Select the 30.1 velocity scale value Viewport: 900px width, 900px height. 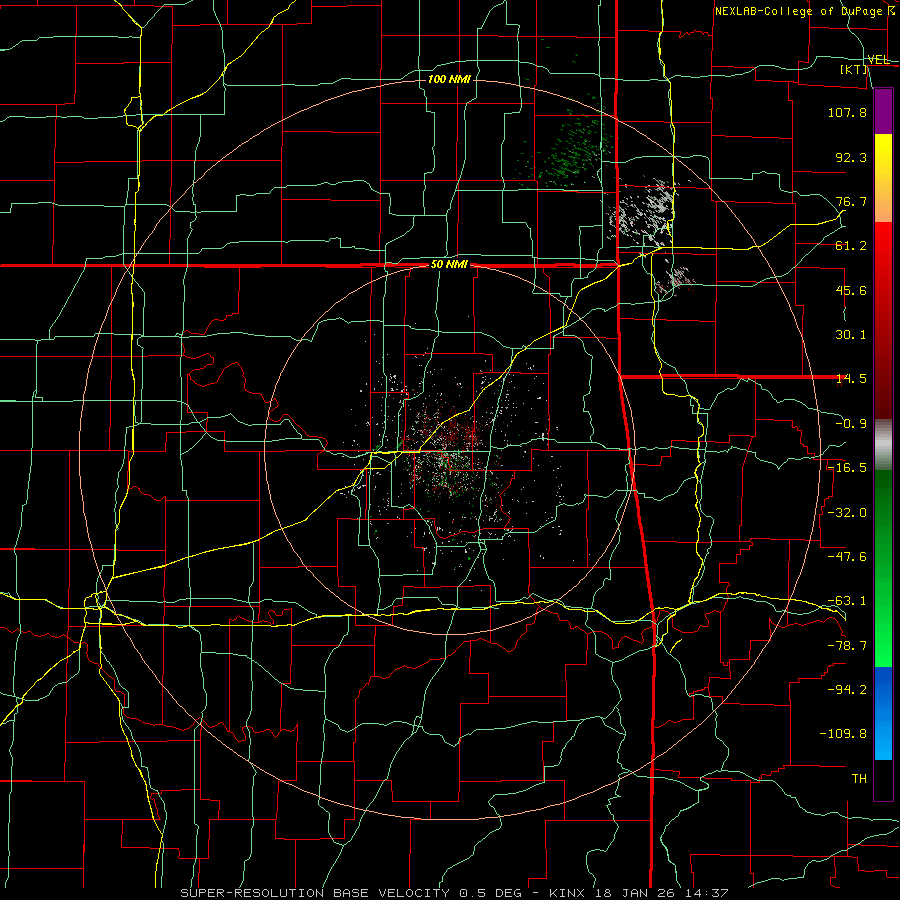click(x=851, y=335)
